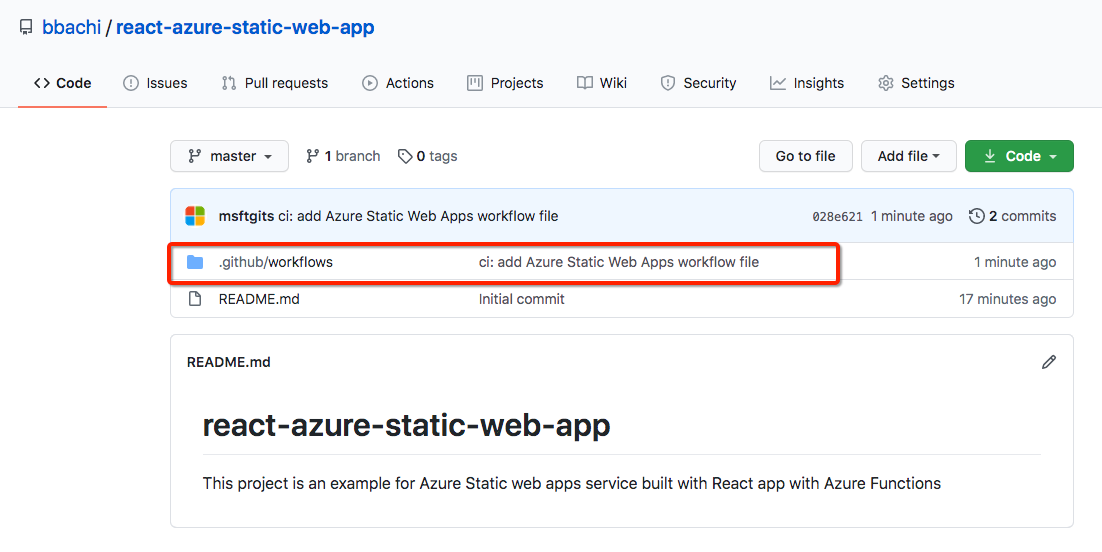Image resolution: width=1102 pixels, height=552 pixels.
Task: Open the Initial commit link
Action: [521, 299]
